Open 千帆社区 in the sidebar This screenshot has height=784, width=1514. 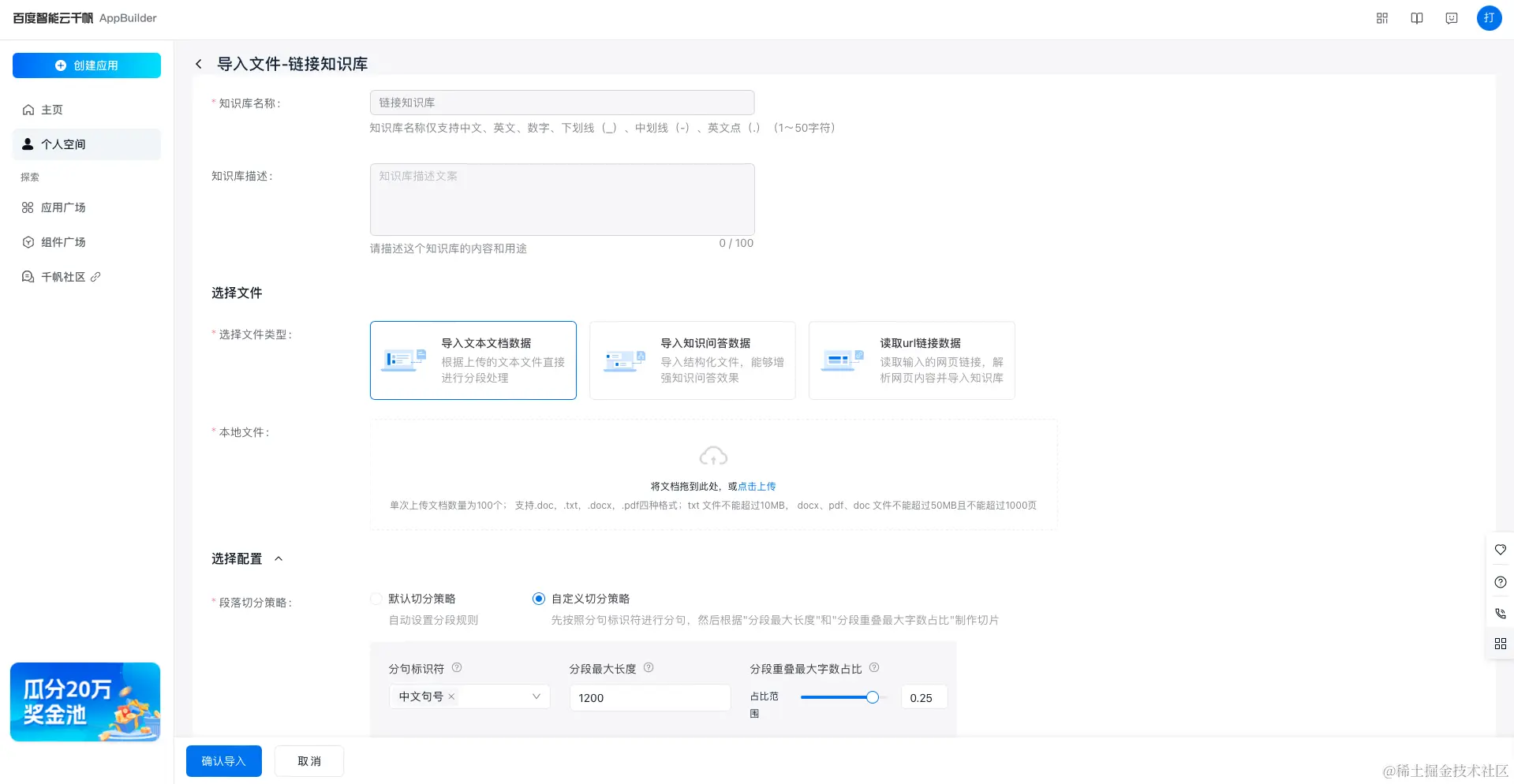pyautogui.click(x=87, y=277)
